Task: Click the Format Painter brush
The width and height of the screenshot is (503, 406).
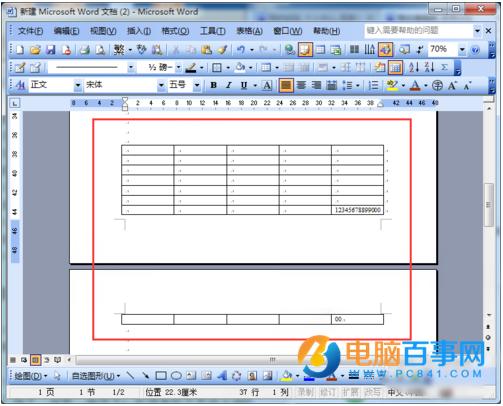Action: pos(222,50)
